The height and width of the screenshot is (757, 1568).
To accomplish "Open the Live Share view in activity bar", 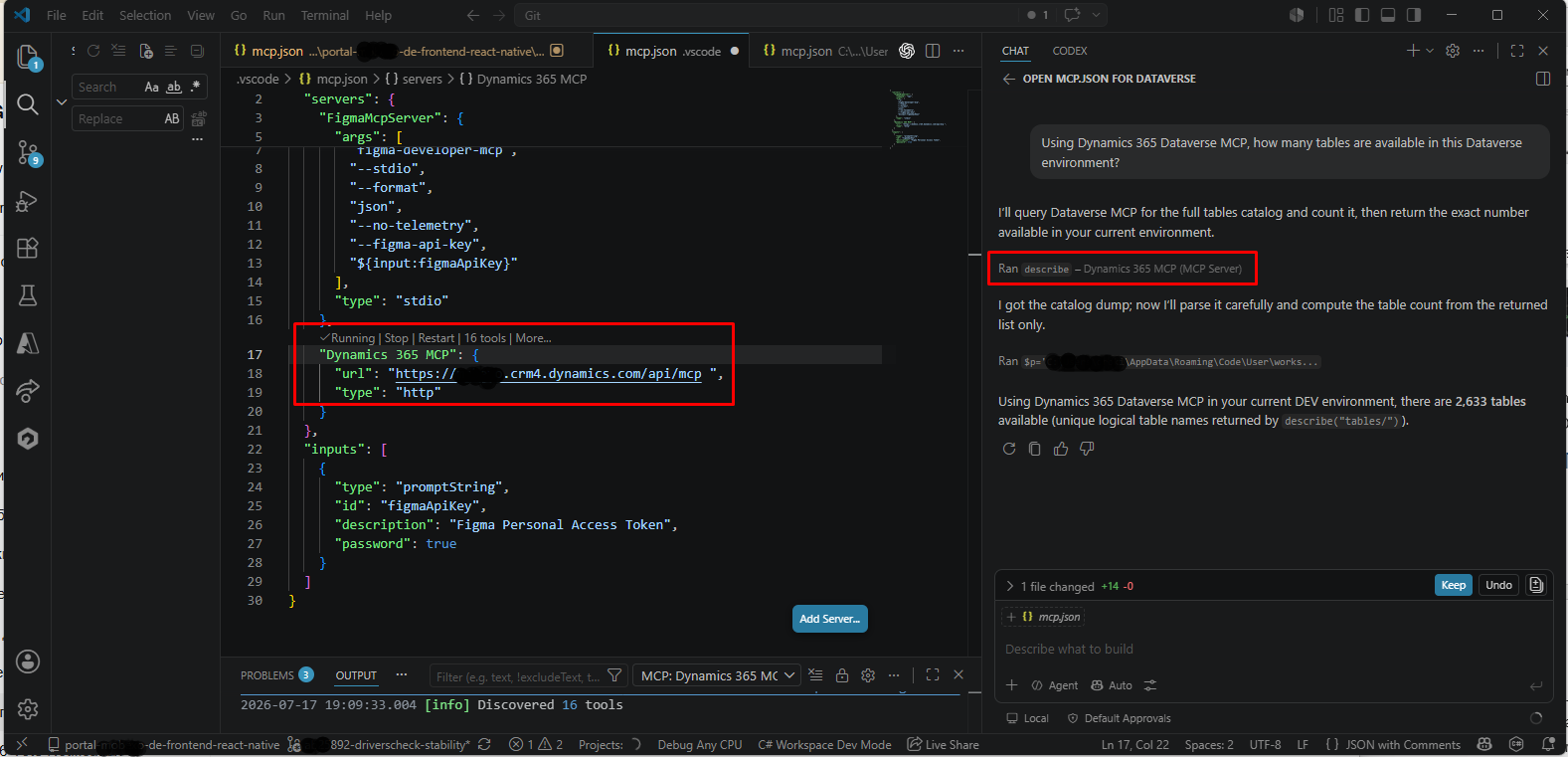I will click(28, 391).
